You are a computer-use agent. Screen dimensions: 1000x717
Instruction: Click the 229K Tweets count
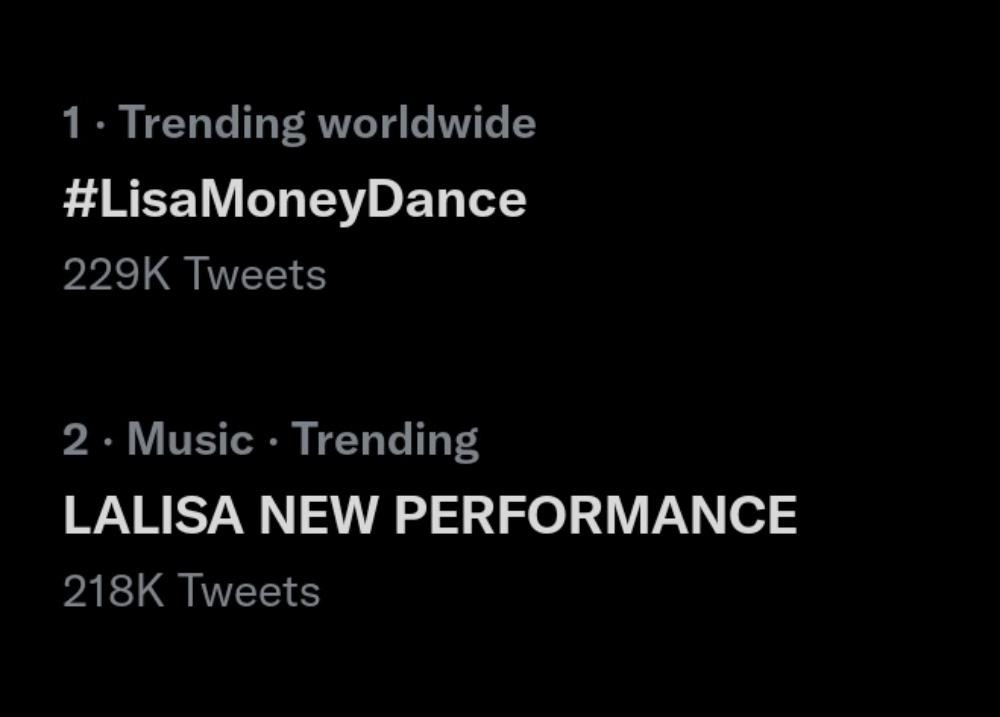pos(194,275)
